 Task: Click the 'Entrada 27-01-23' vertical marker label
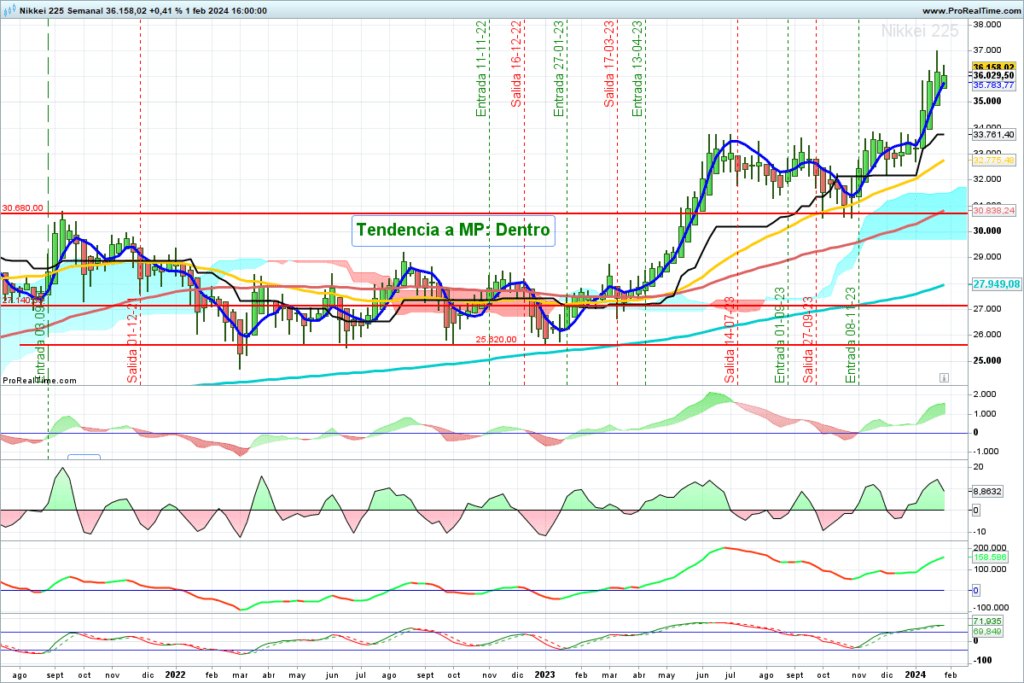pos(559,69)
